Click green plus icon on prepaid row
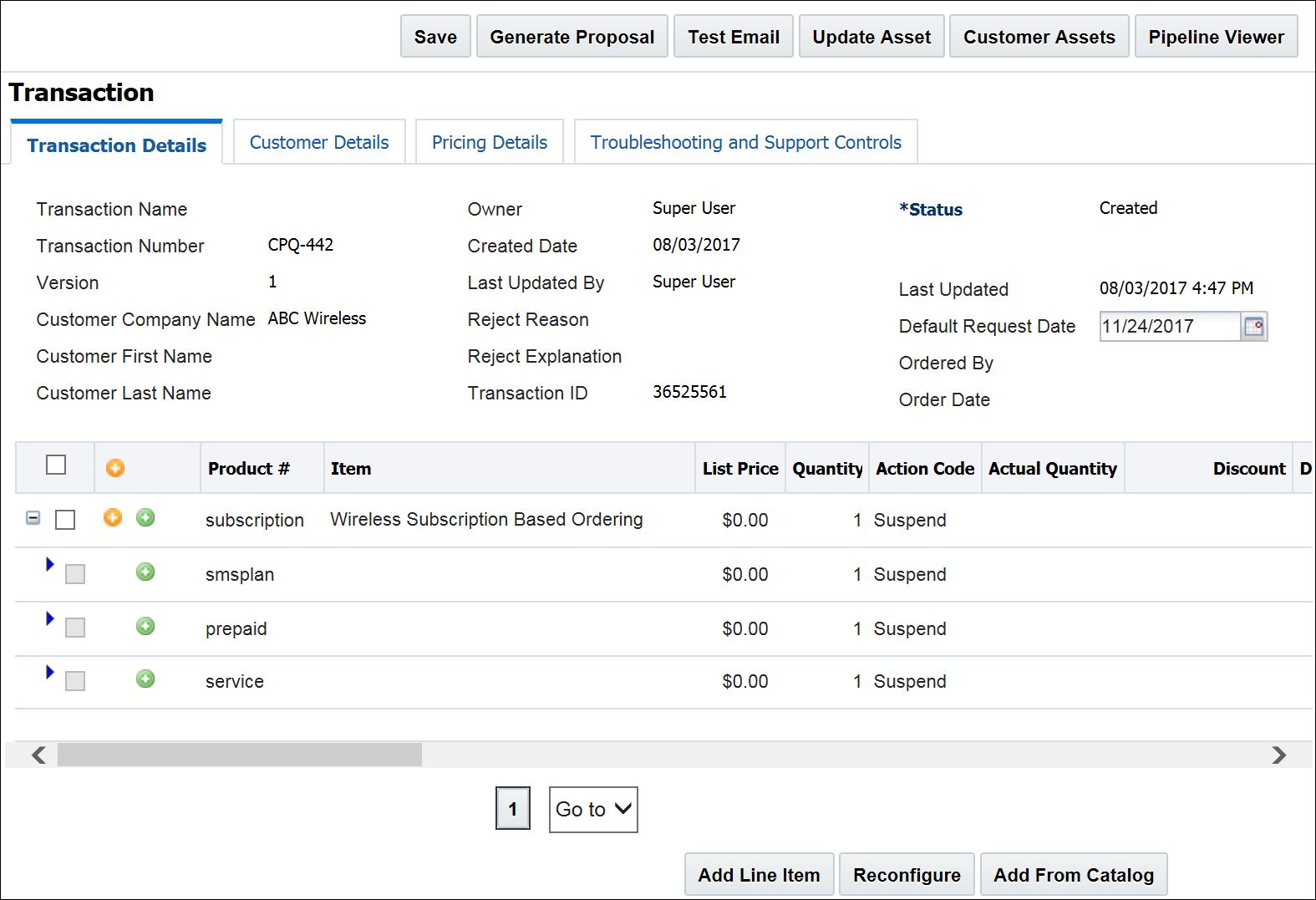1316x900 pixels. (x=145, y=626)
